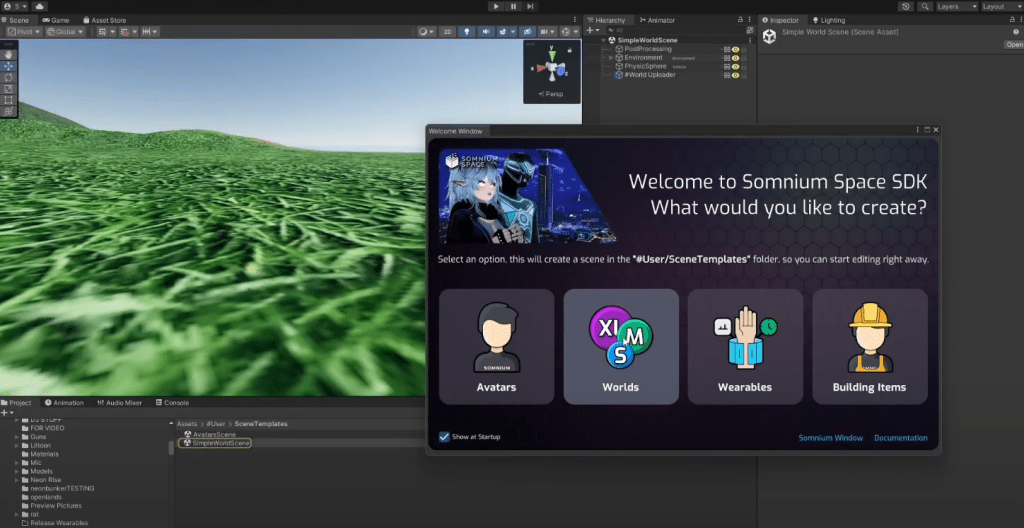The image size is (1024, 528).
Task: Uncheck Show at Startup checkbox
Action: tap(445, 437)
